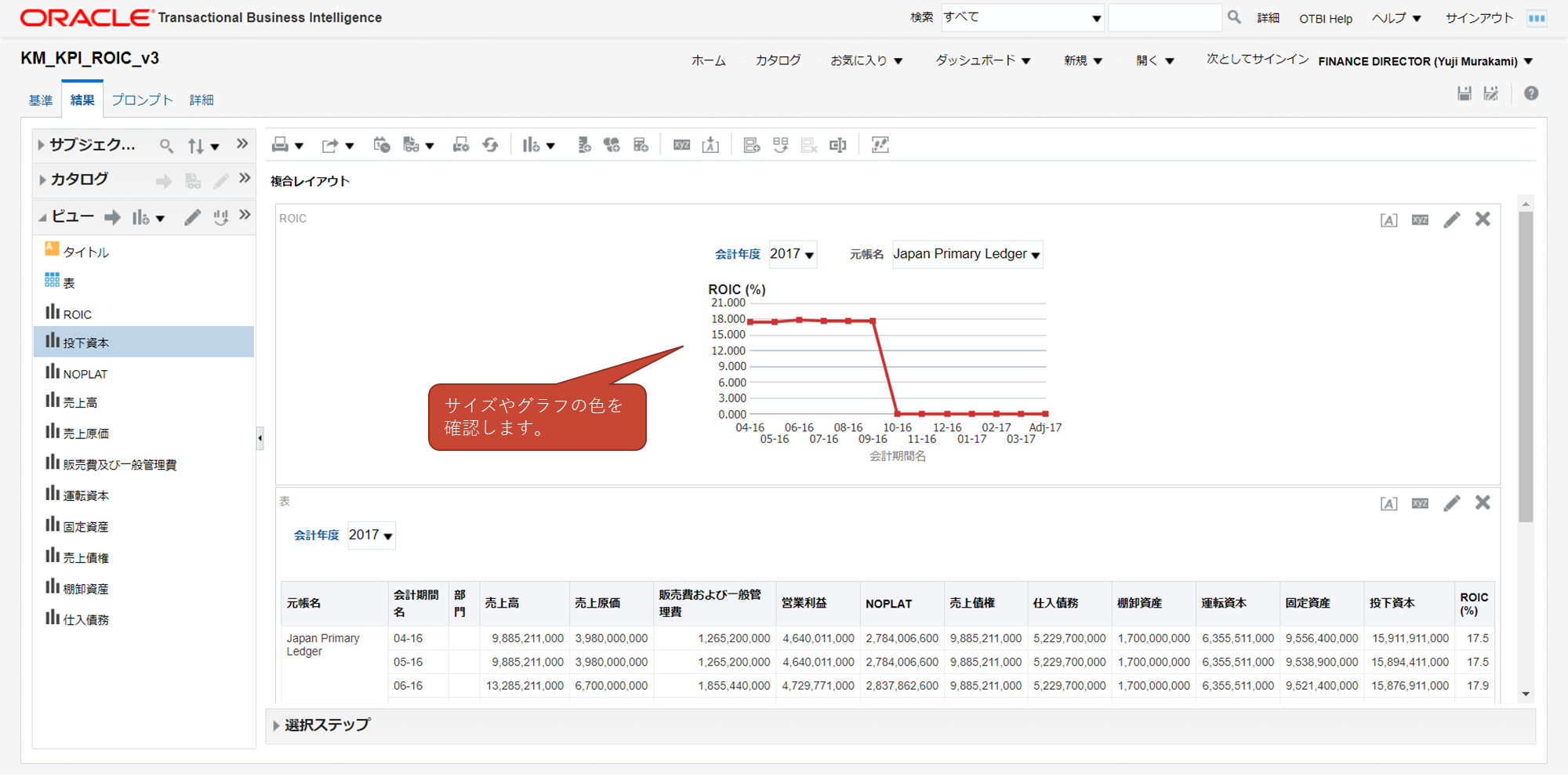This screenshot has width=1568, height=777.
Task: Go to ホーム link
Action: 709,60
